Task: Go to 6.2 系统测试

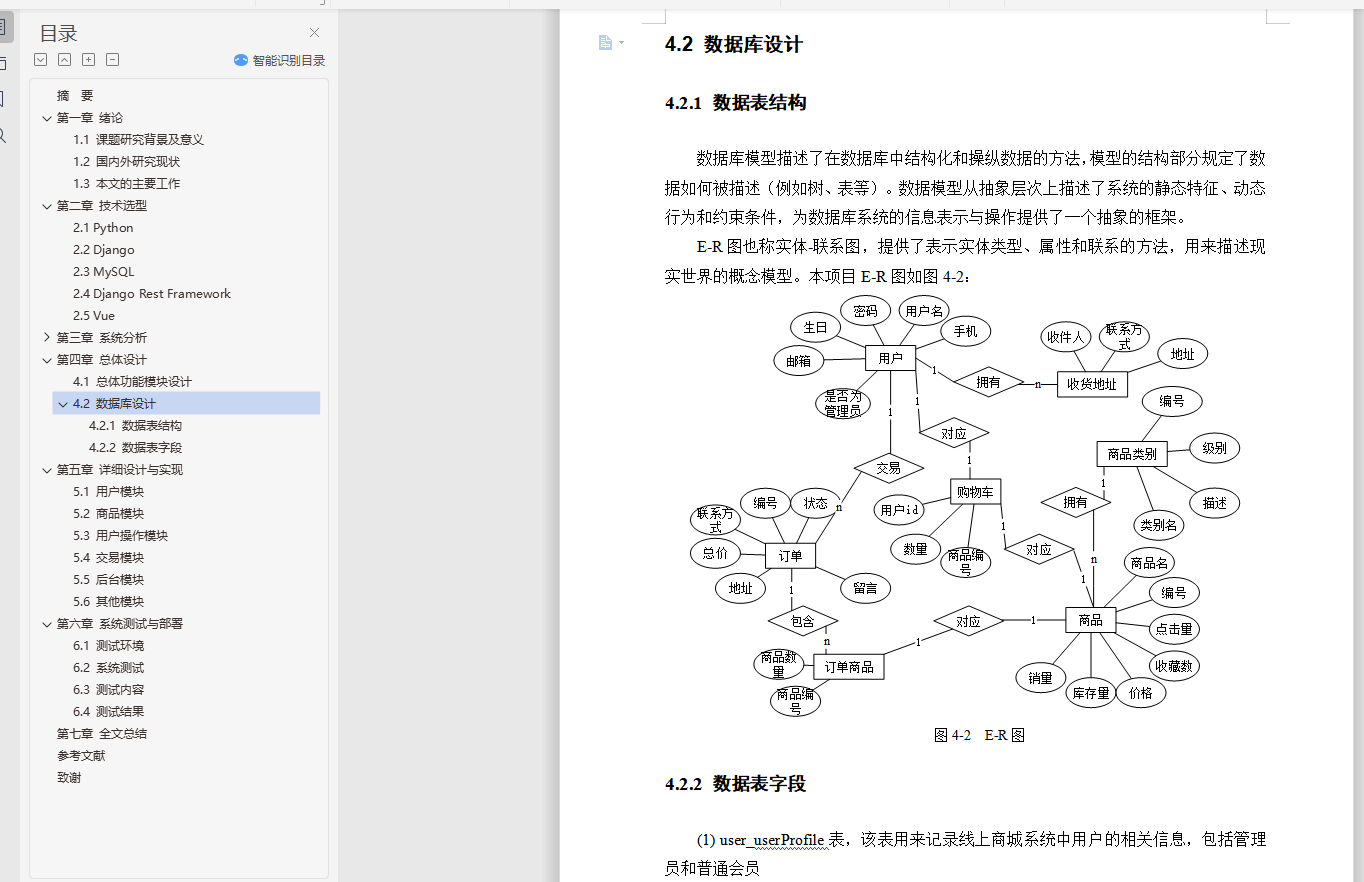Action: (108, 668)
